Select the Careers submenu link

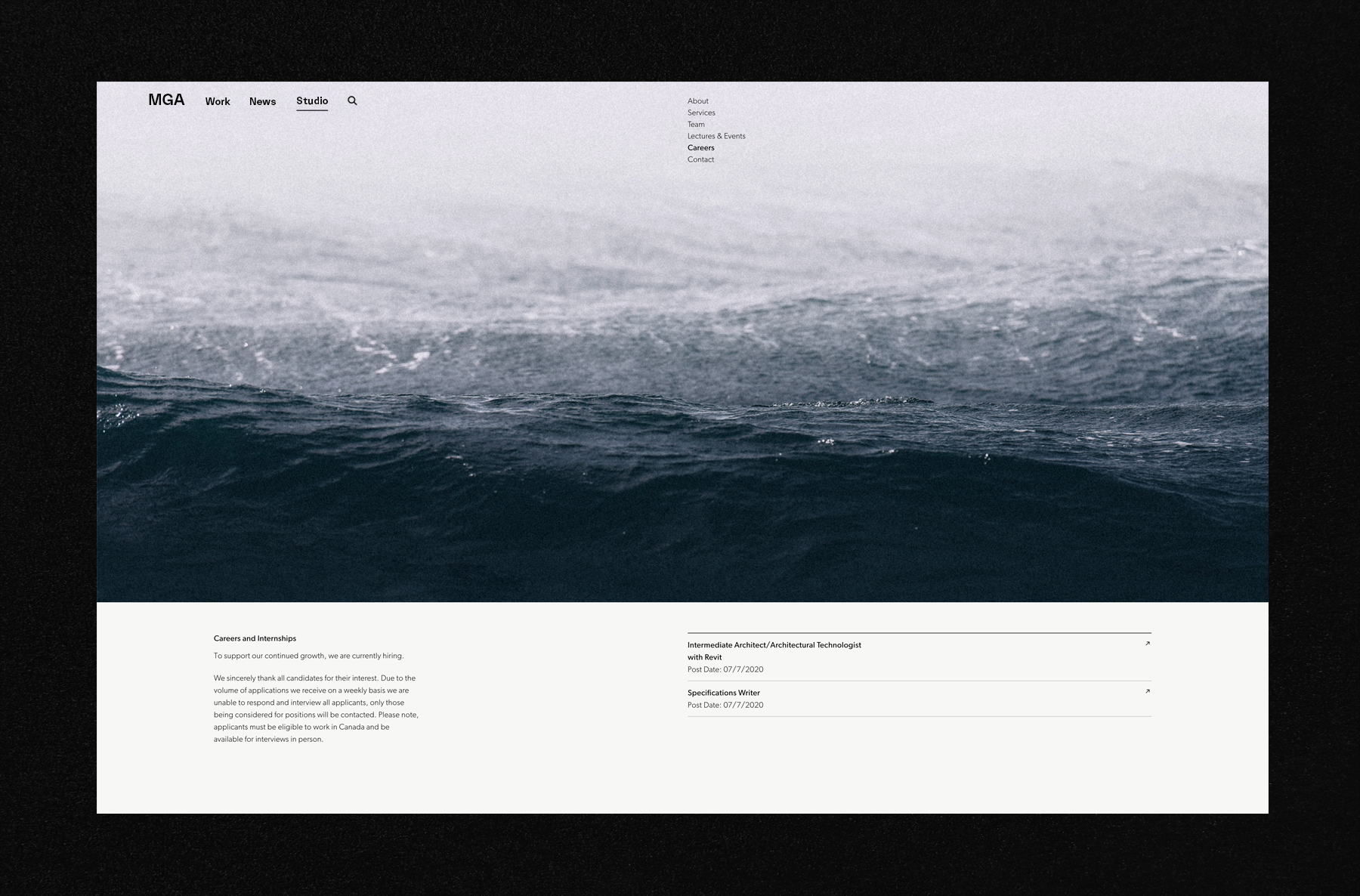click(x=700, y=148)
